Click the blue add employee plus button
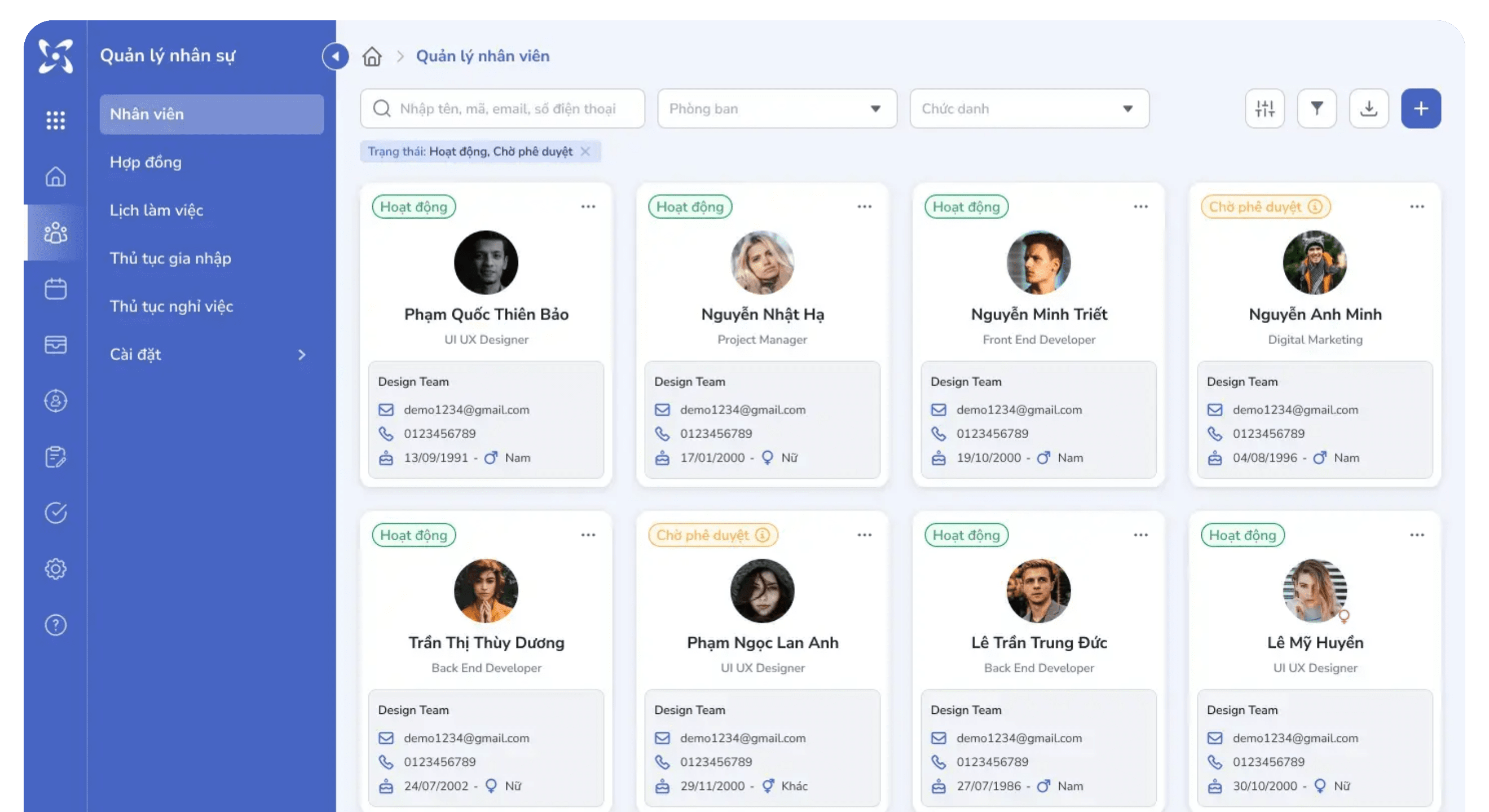 (1420, 108)
